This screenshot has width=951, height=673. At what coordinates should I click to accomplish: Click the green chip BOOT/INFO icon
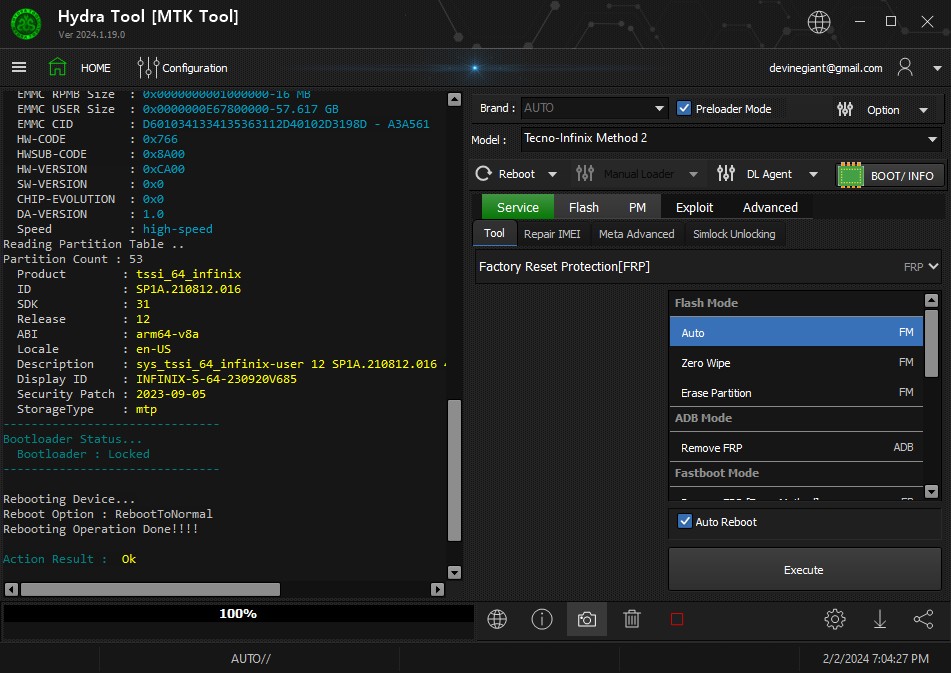(850, 176)
